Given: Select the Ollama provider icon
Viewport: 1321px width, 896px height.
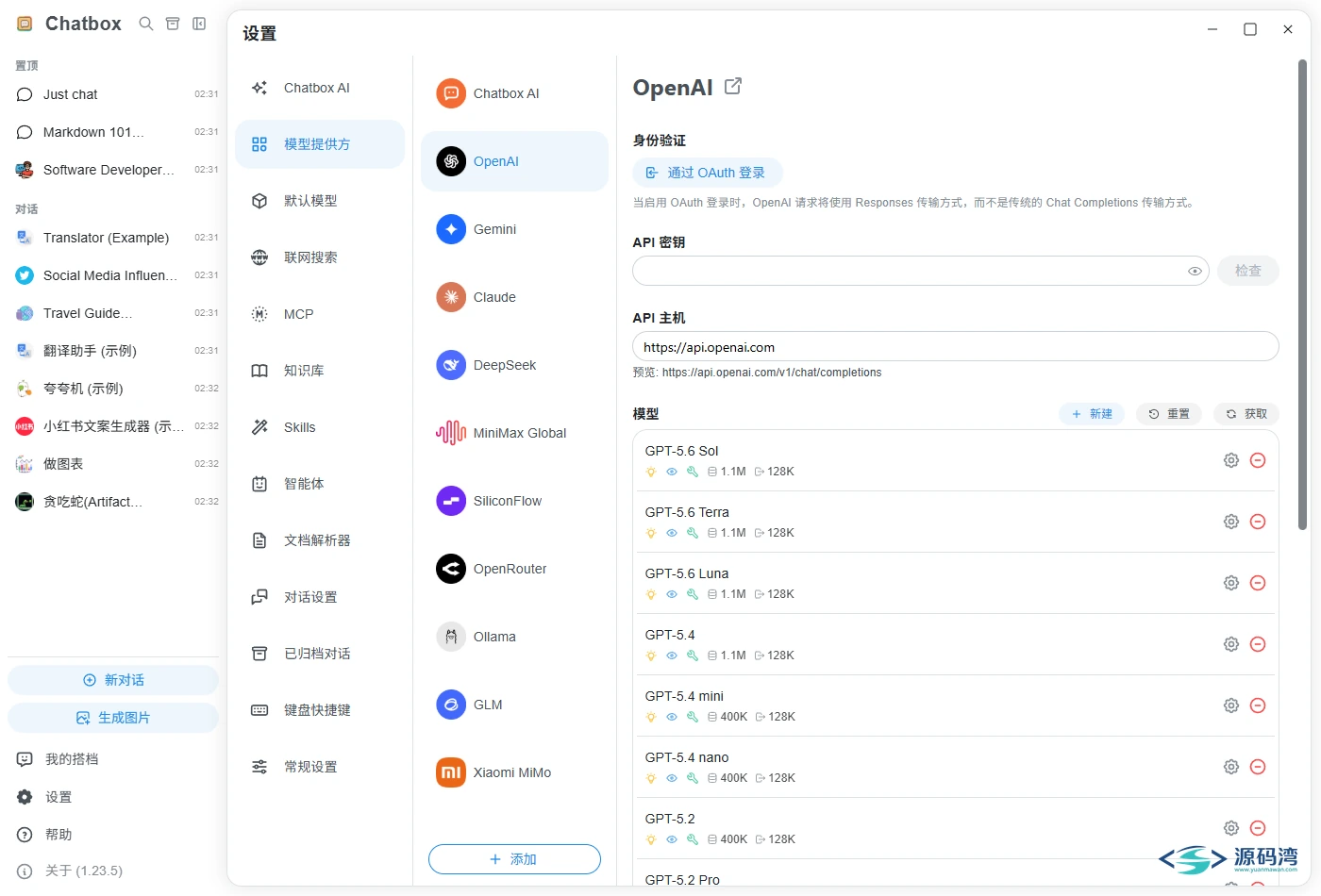Looking at the screenshot, I should (x=451, y=637).
